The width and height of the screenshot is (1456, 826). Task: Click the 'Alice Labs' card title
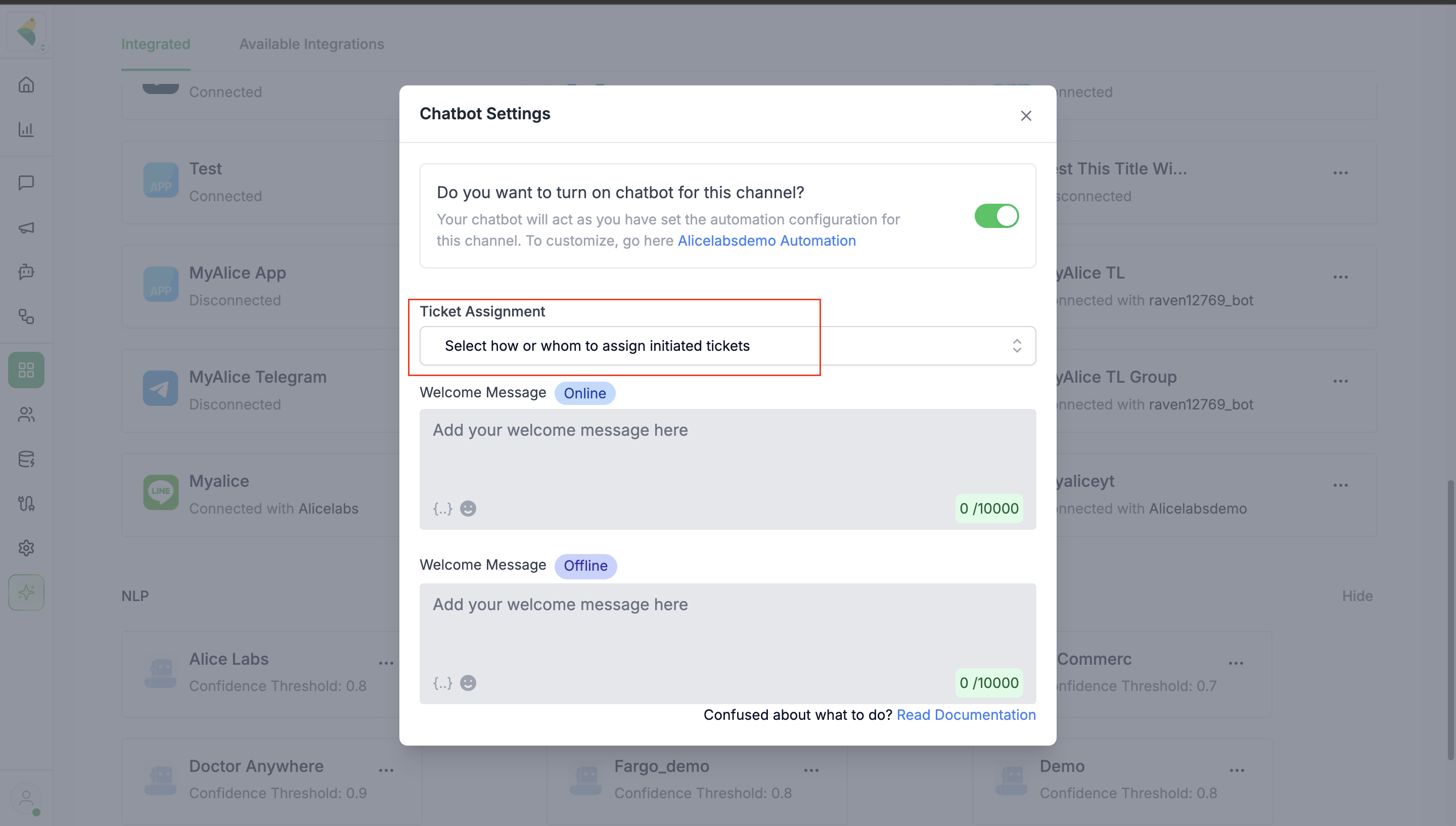click(229, 659)
